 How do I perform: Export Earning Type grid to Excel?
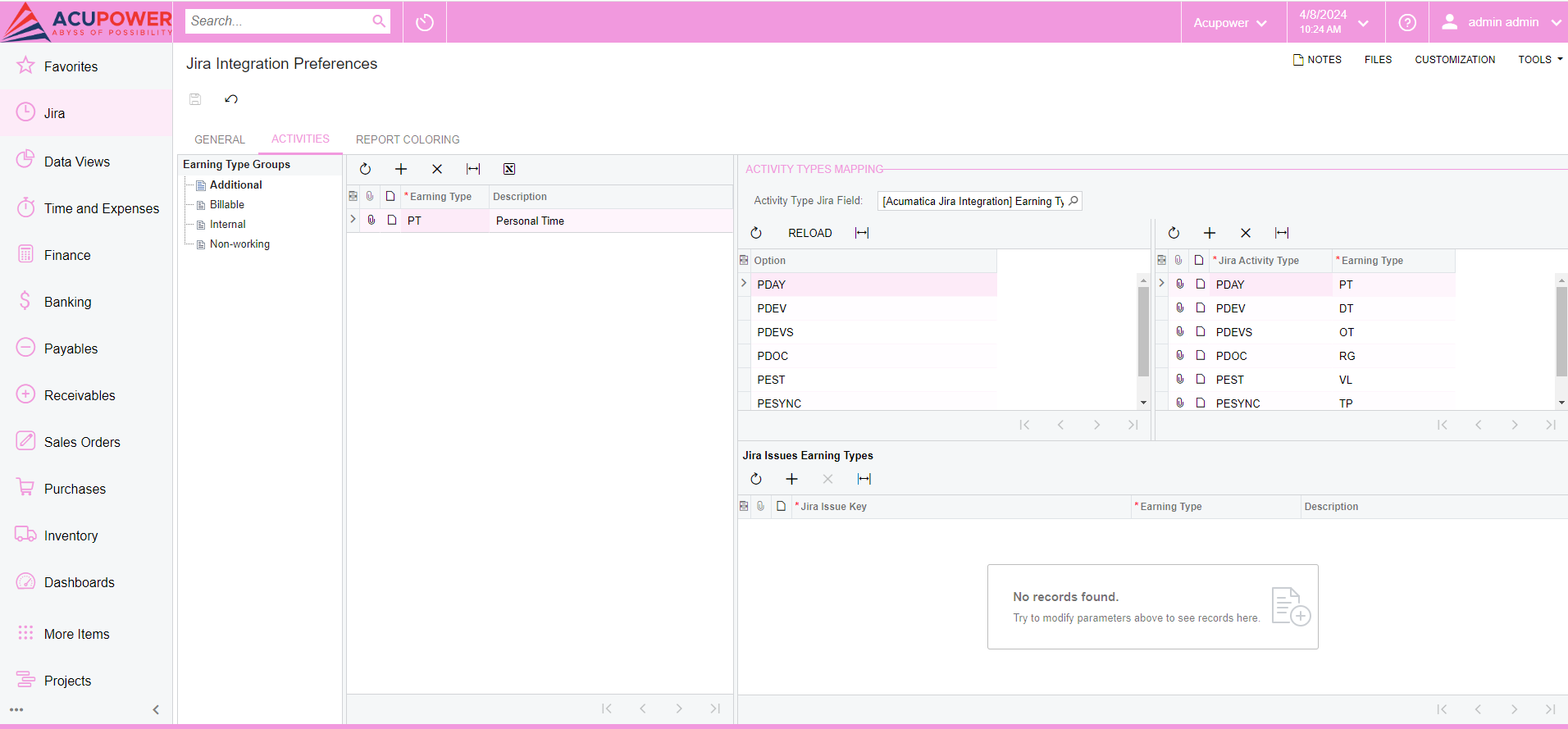[509, 169]
